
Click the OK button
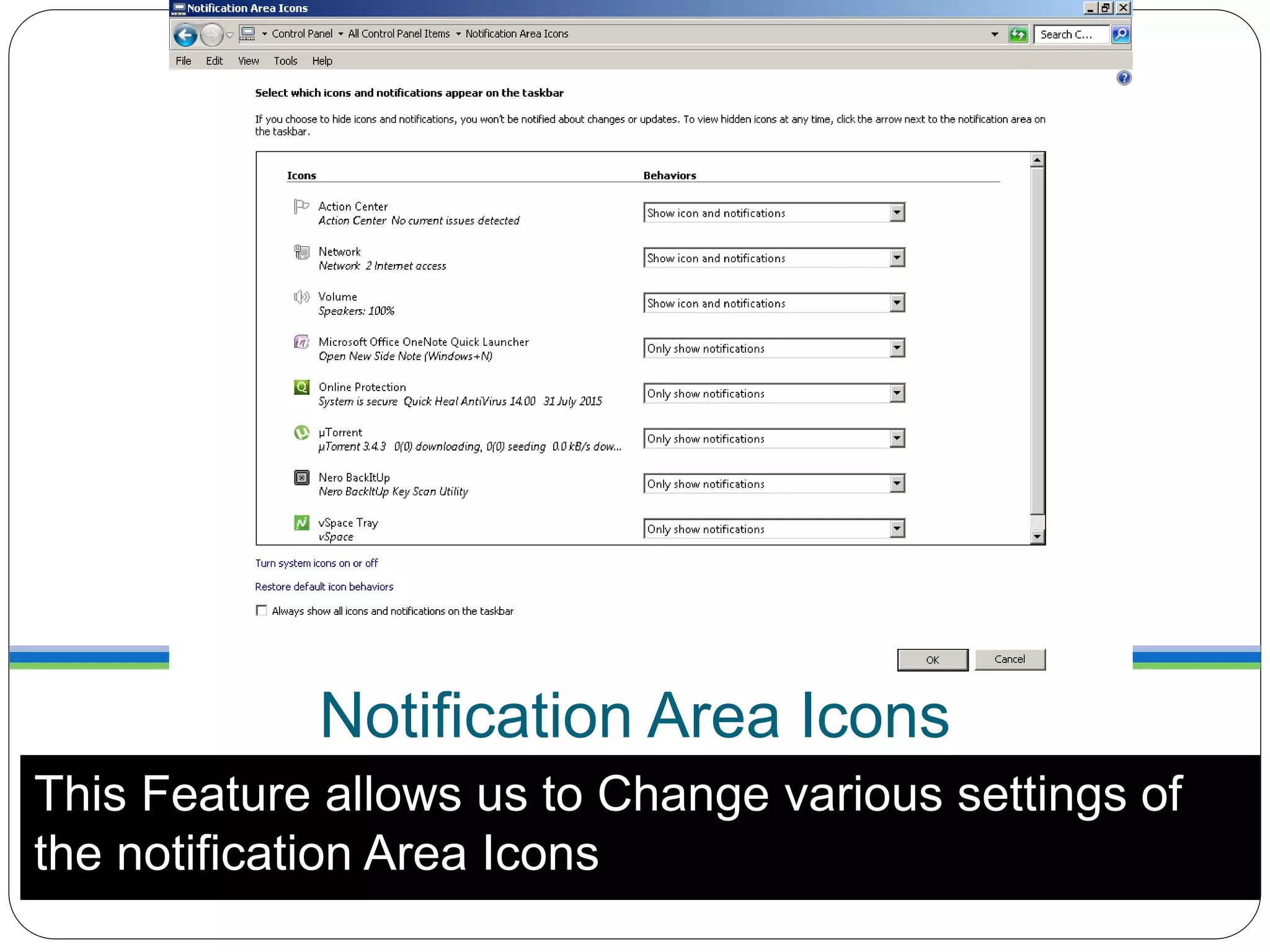pos(932,660)
